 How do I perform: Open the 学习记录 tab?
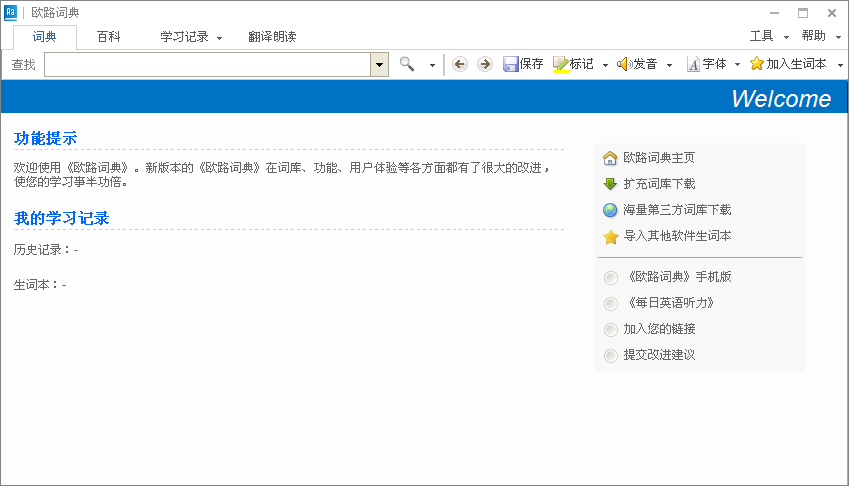point(184,37)
